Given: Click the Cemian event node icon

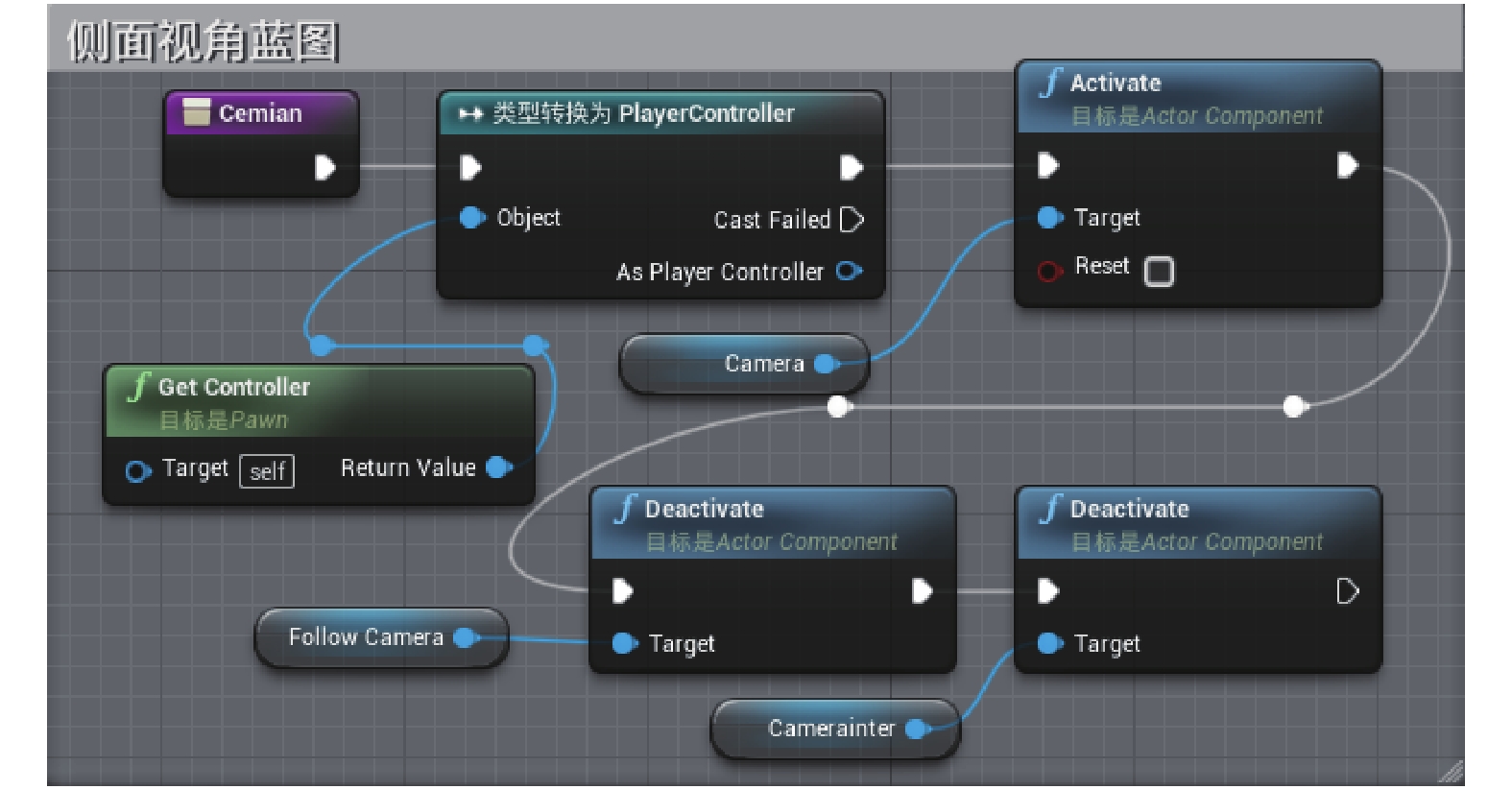Looking at the screenshot, I should [x=197, y=112].
